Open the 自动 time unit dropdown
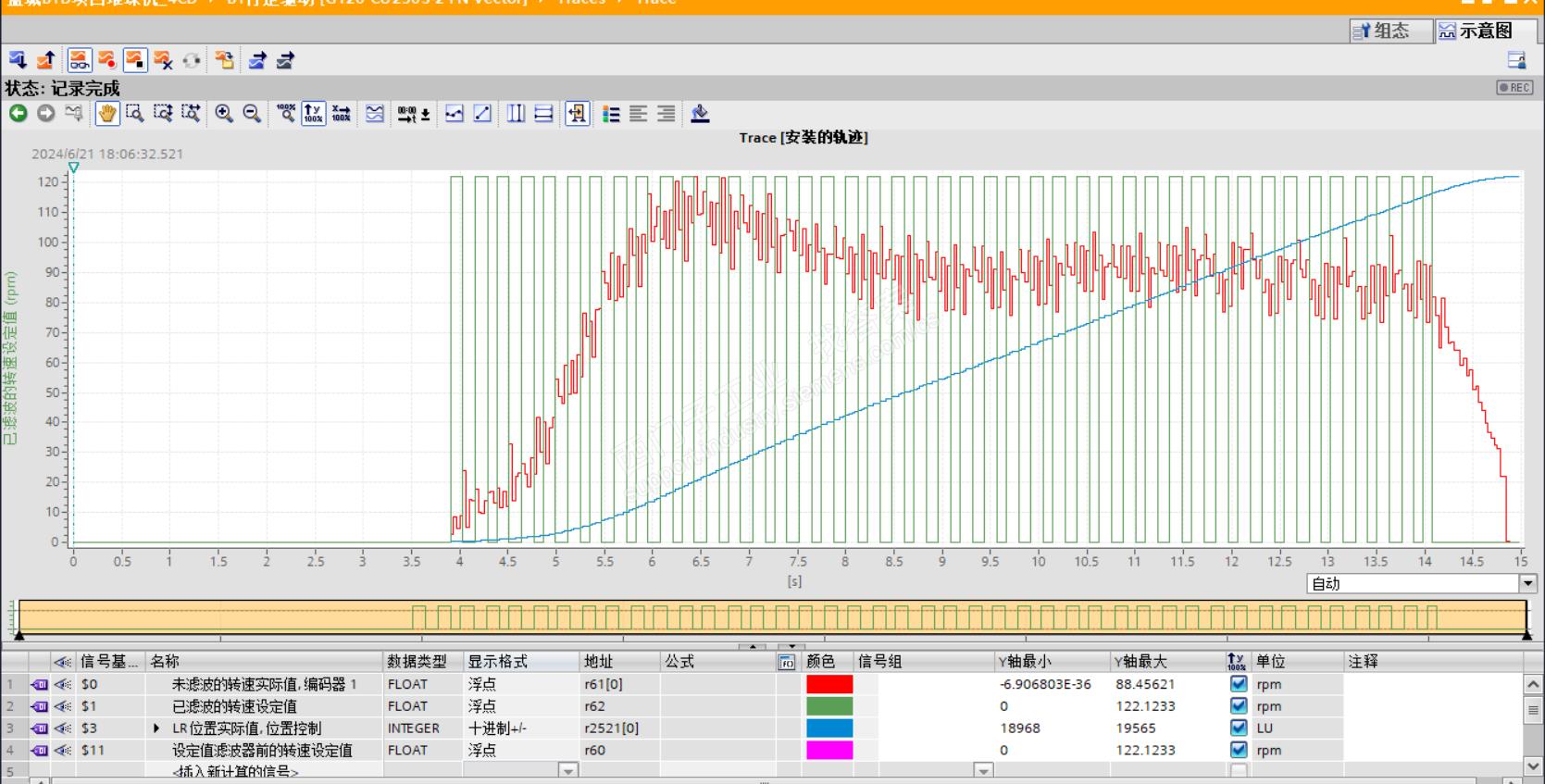The width and height of the screenshot is (1545, 784). [1527, 584]
